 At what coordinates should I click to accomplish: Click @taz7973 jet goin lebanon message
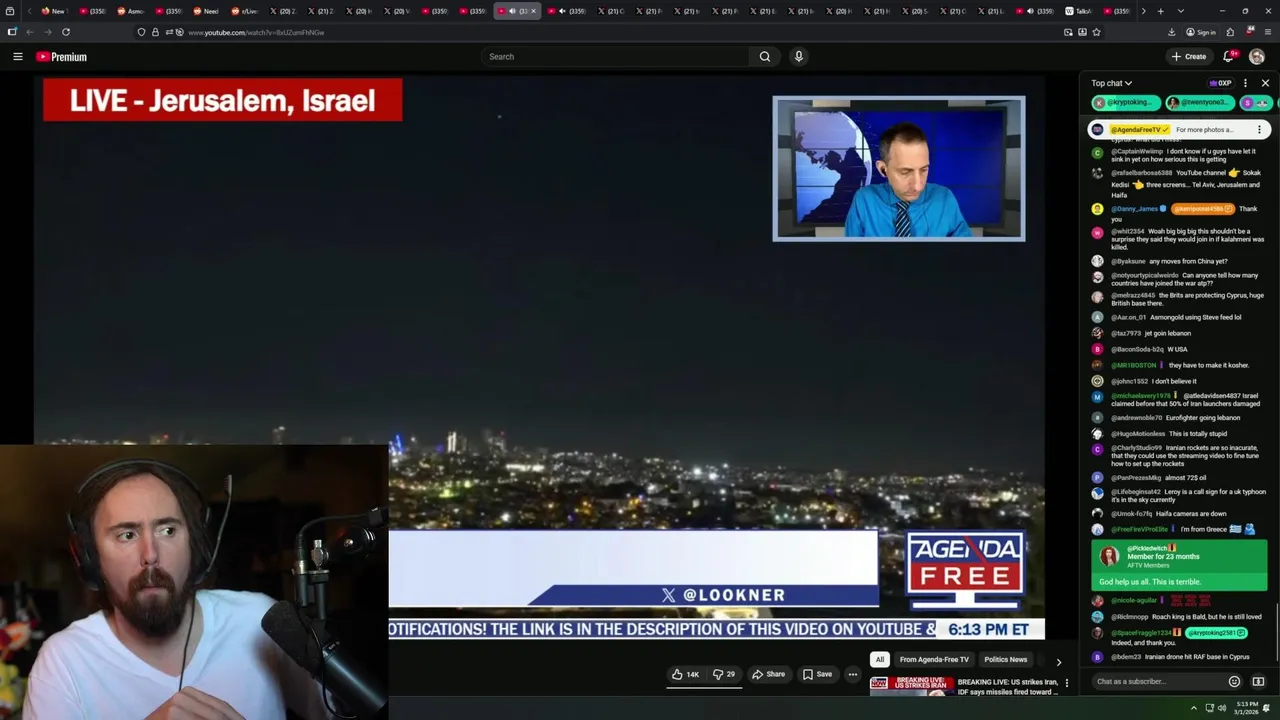pyautogui.click(x=1141, y=333)
